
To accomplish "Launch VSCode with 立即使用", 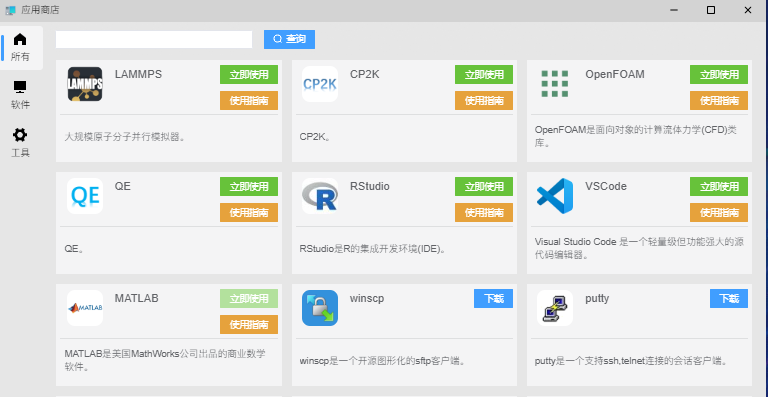I will click(x=719, y=187).
